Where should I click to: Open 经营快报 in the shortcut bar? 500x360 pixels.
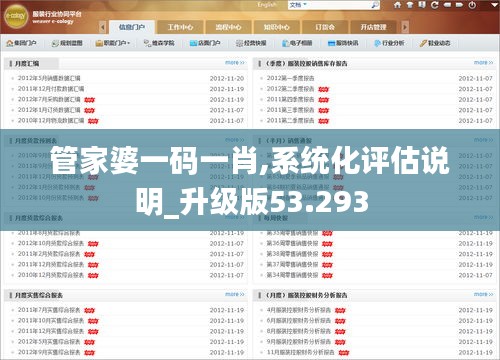251,43
